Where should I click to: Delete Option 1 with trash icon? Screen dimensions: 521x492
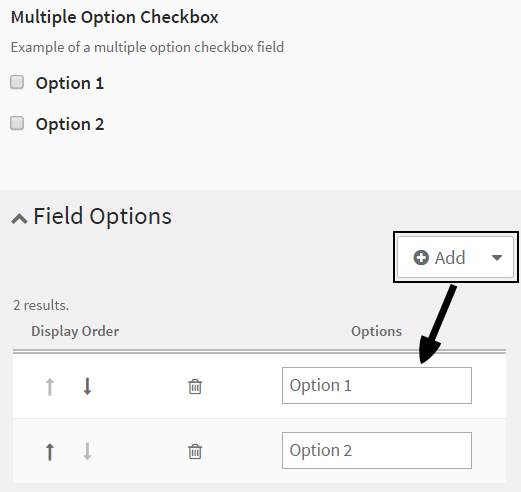click(195, 387)
